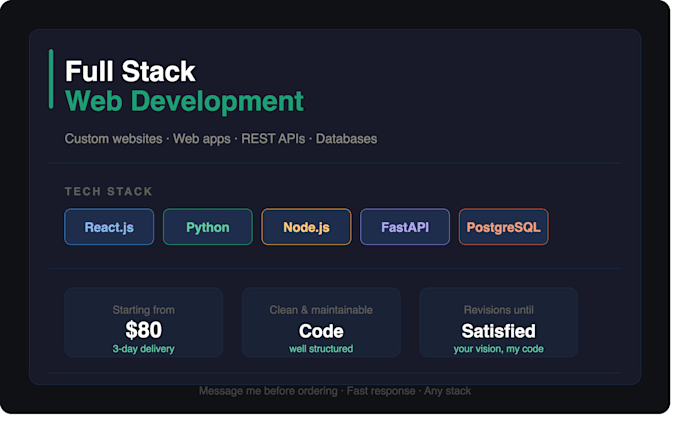Click "Message me before ordering" footer text
680x424 pixels.
(268, 391)
